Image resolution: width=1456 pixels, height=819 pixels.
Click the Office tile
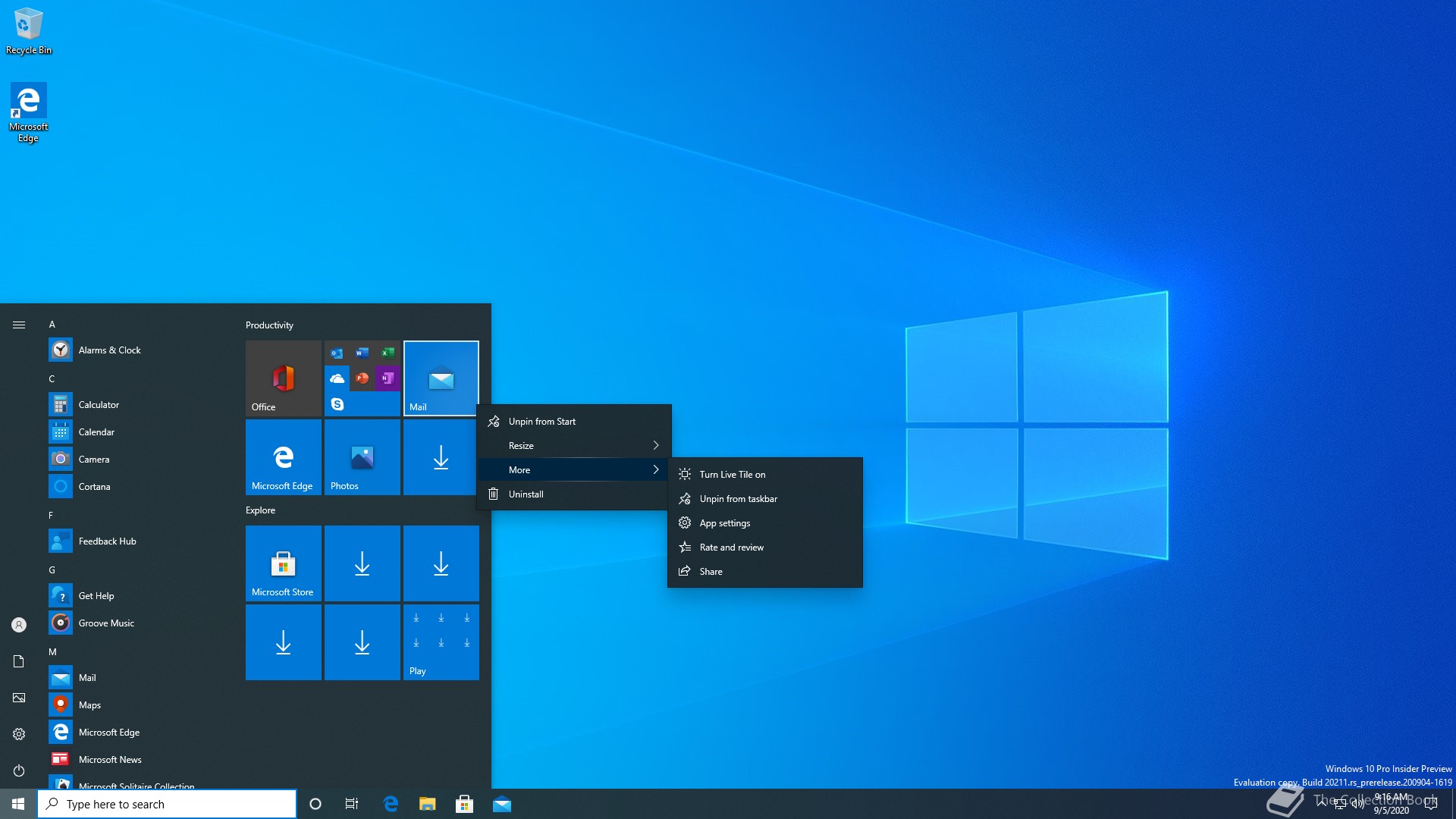284,378
